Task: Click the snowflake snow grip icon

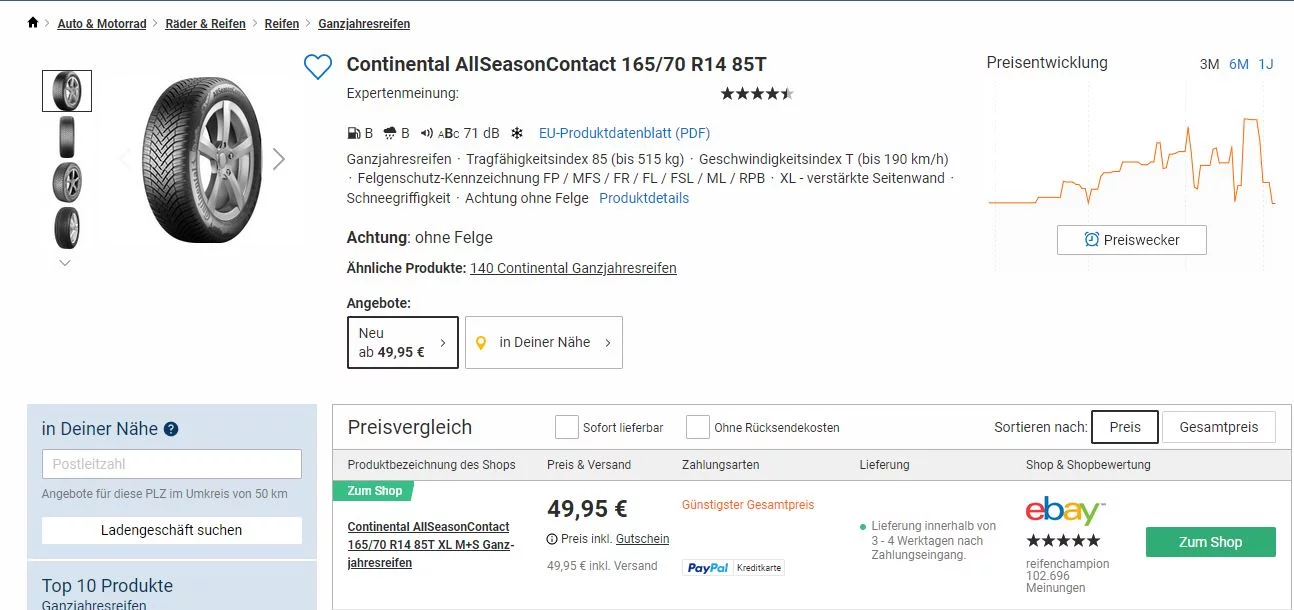Action: coord(517,133)
